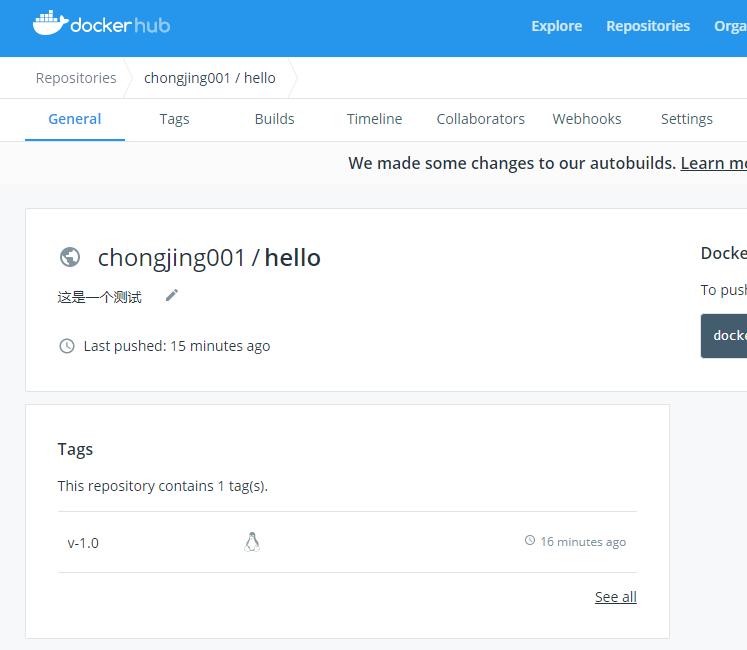Follow the Learn more autobuilds link
This screenshot has width=747, height=650.
pos(714,163)
